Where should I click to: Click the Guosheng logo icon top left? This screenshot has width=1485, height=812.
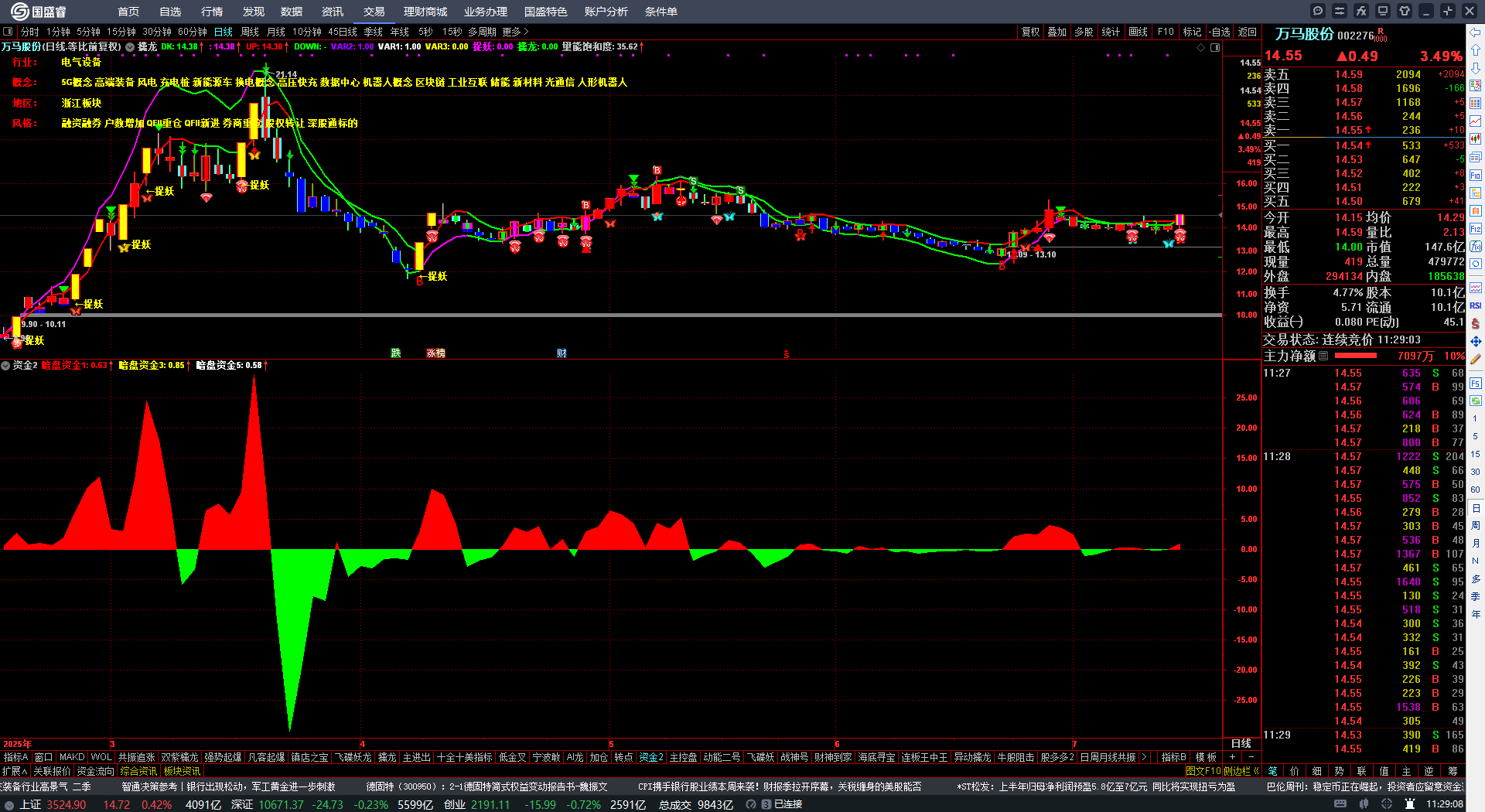pyautogui.click(x=19, y=11)
